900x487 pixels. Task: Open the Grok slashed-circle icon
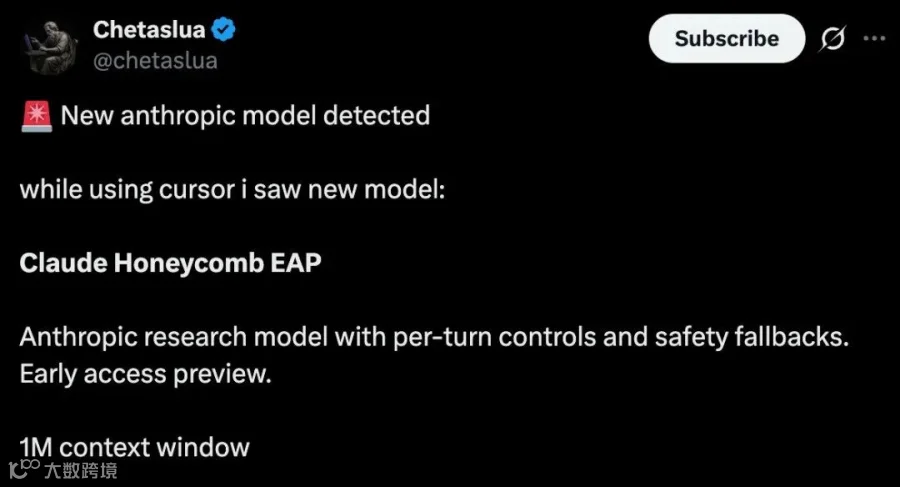pos(832,38)
